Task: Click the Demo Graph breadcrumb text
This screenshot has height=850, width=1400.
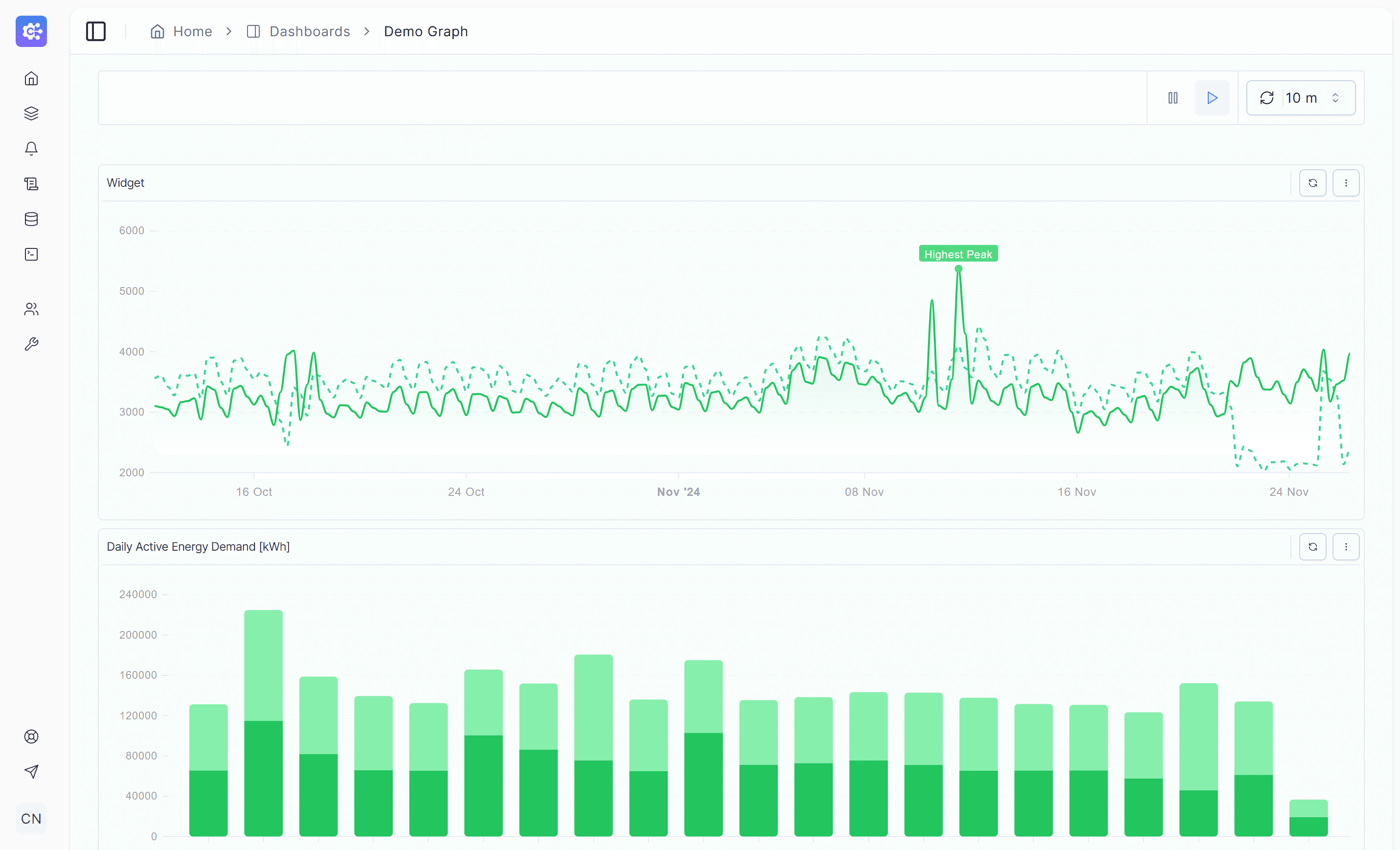Action: click(426, 31)
